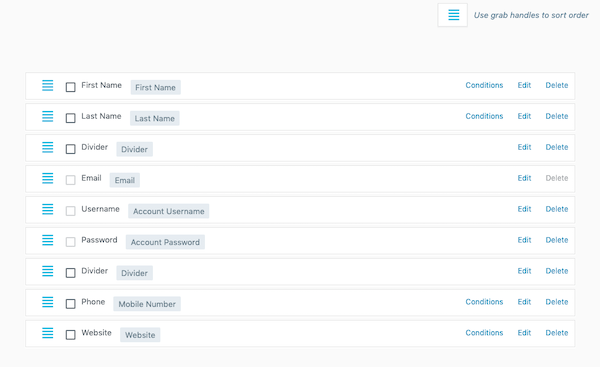Delete the First Name field
This screenshot has width=600, height=367.
pos(557,85)
